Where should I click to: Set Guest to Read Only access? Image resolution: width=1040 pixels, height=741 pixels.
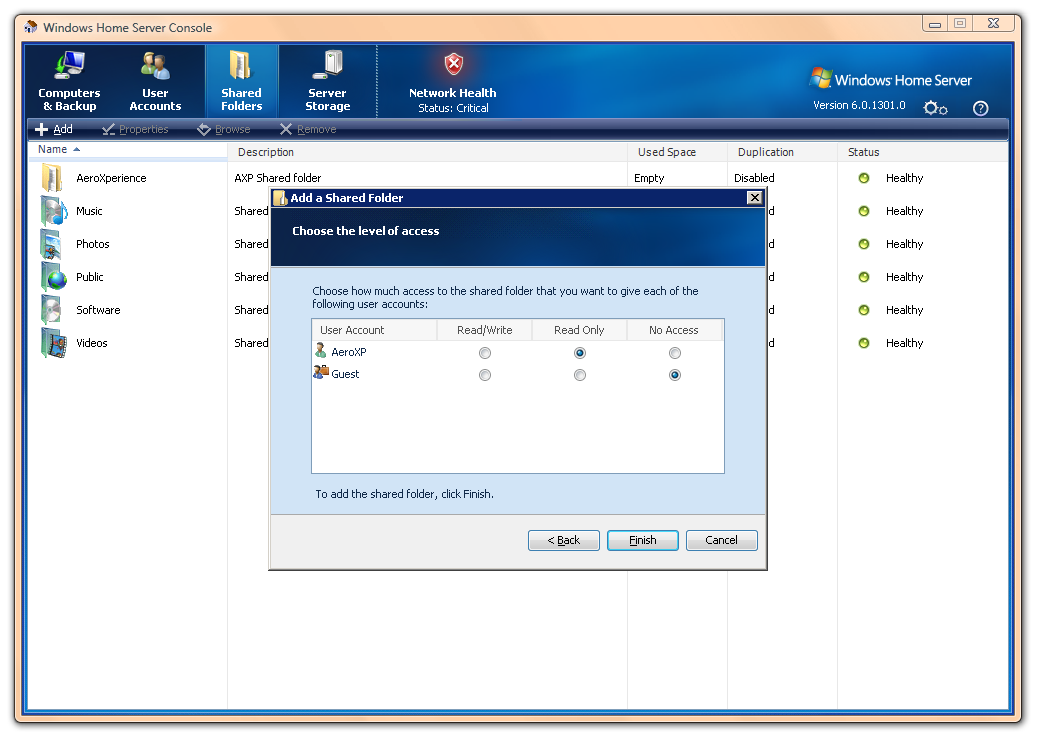click(580, 375)
